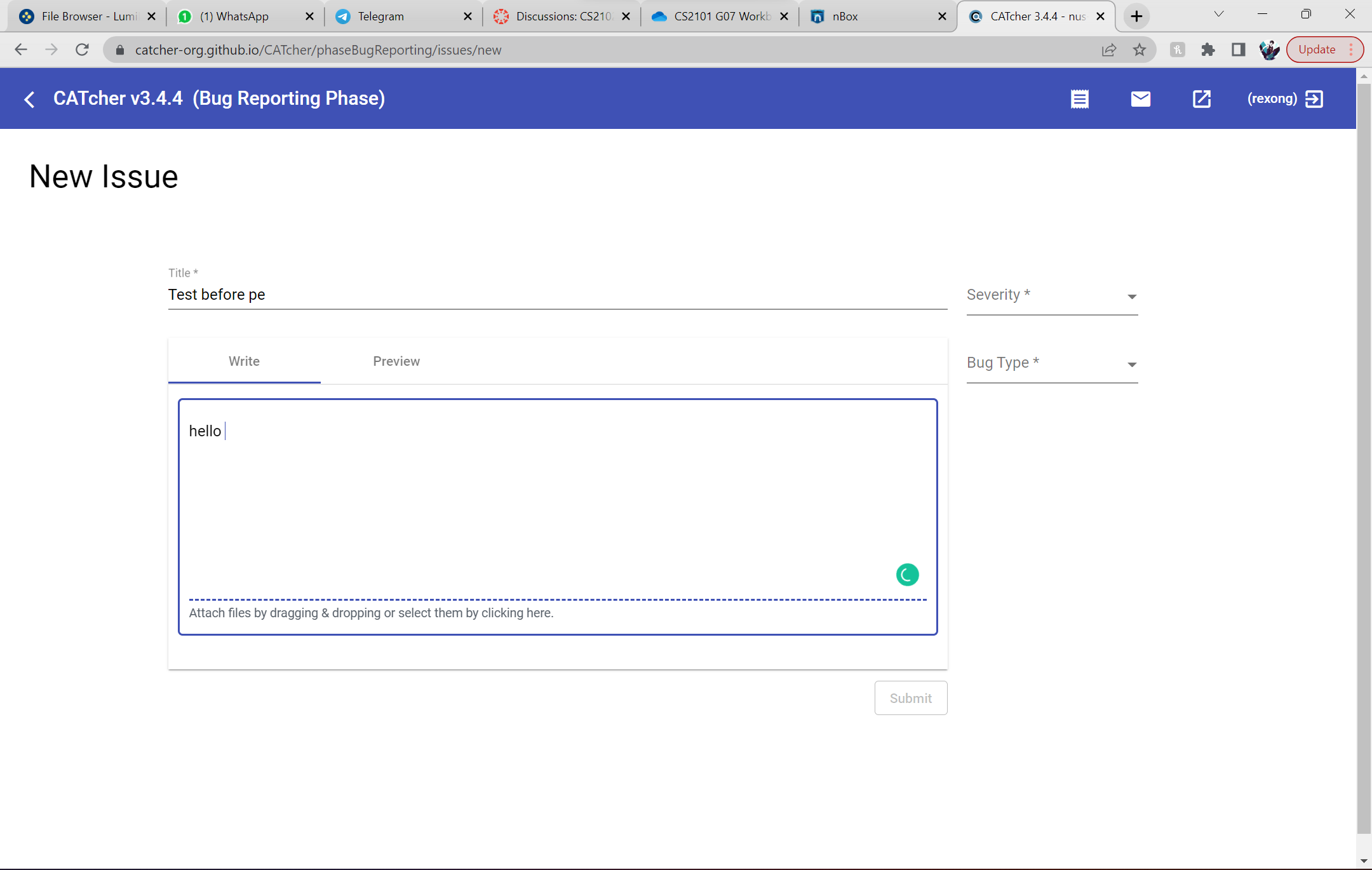Click the Submit button

pos(910,698)
